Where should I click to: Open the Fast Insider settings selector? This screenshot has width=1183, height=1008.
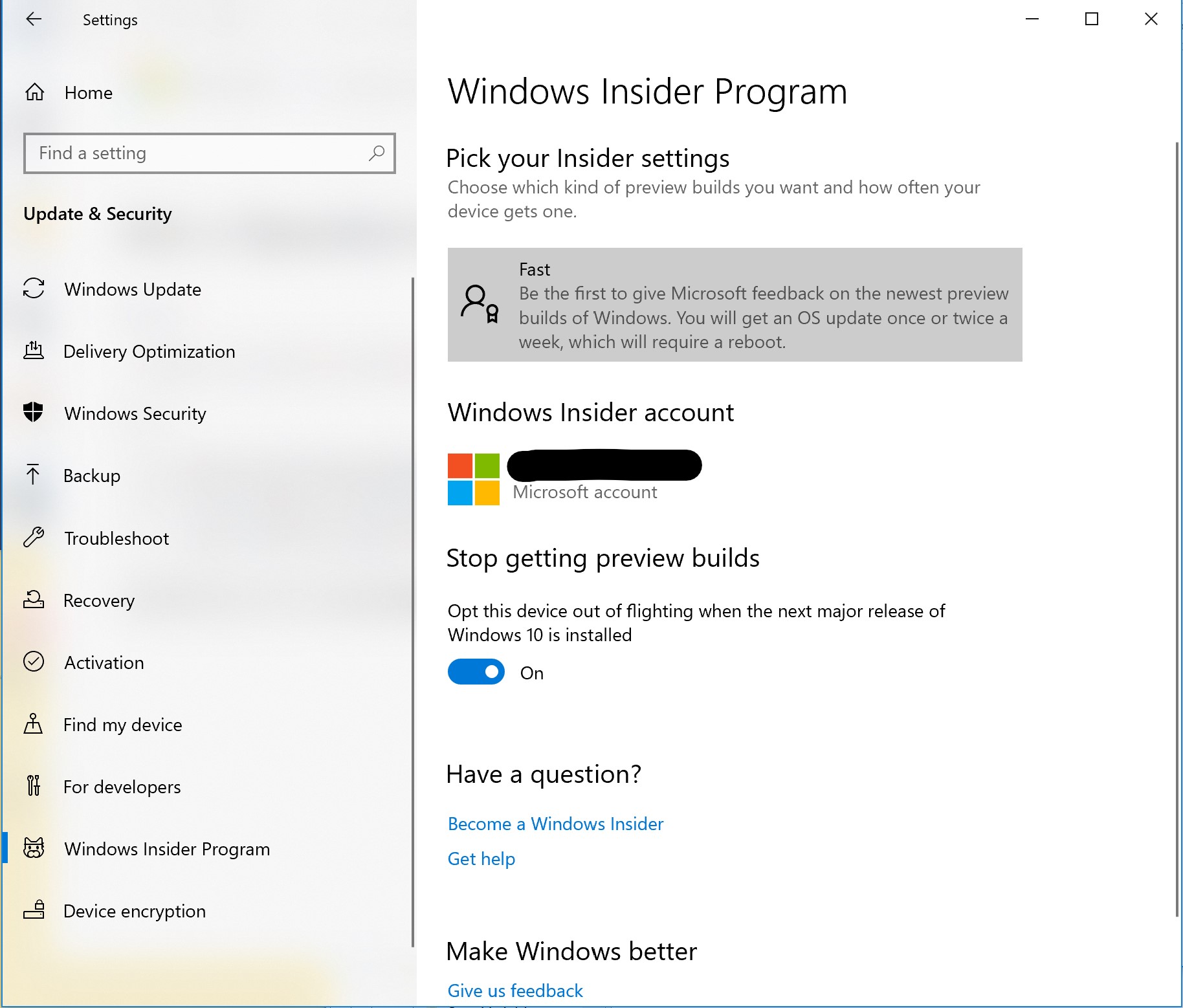click(x=735, y=305)
